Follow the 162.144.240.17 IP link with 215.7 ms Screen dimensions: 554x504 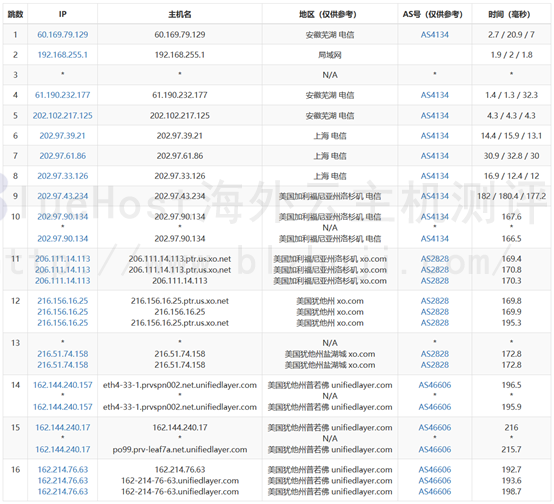(x=63, y=449)
